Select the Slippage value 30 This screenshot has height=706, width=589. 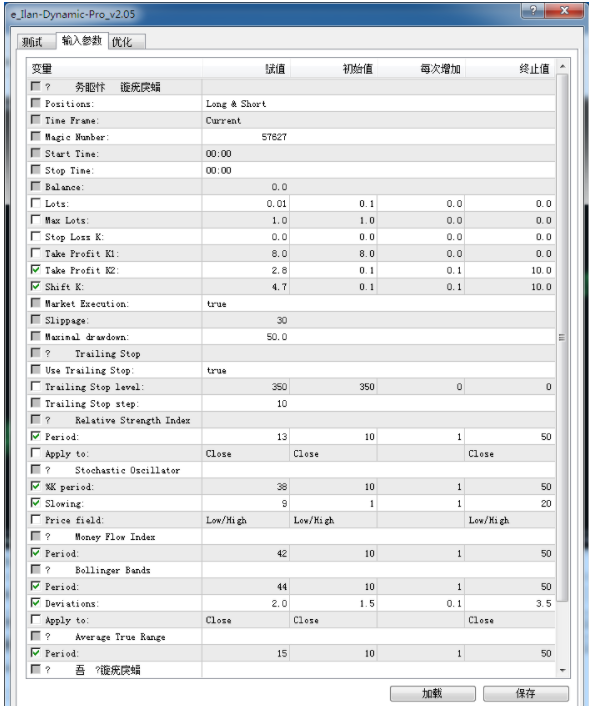pos(282,320)
